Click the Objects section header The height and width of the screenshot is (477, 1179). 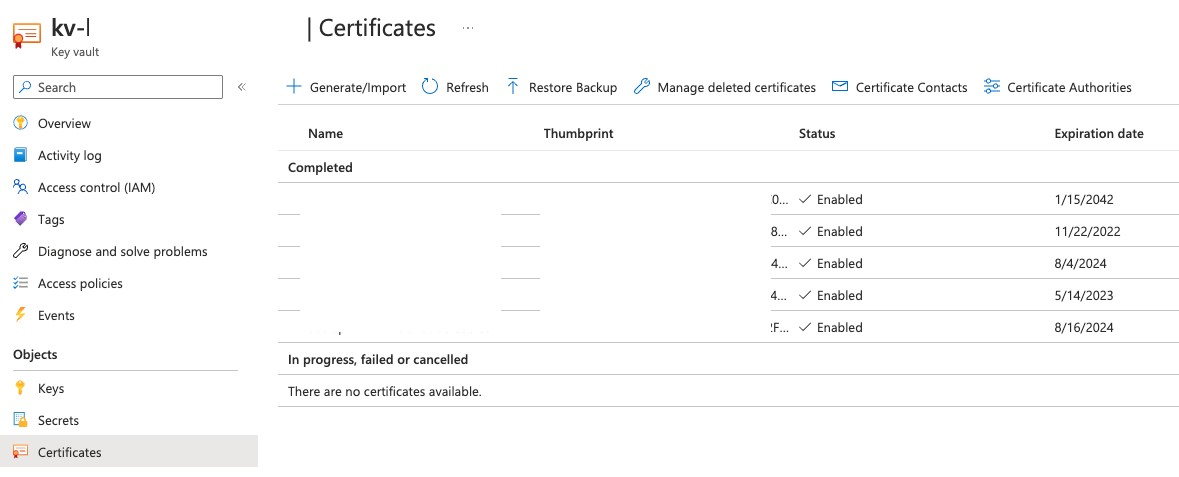[x=35, y=354]
